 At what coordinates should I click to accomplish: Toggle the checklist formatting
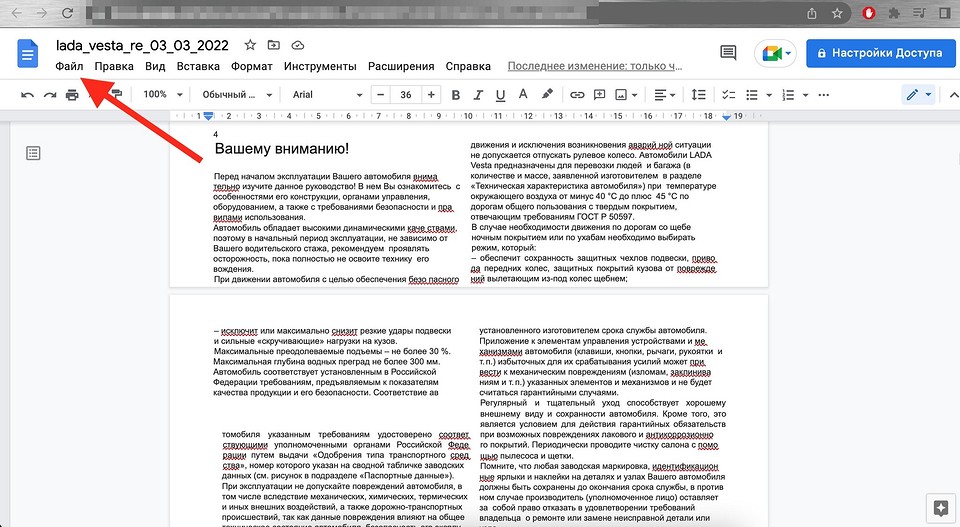[728, 95]
